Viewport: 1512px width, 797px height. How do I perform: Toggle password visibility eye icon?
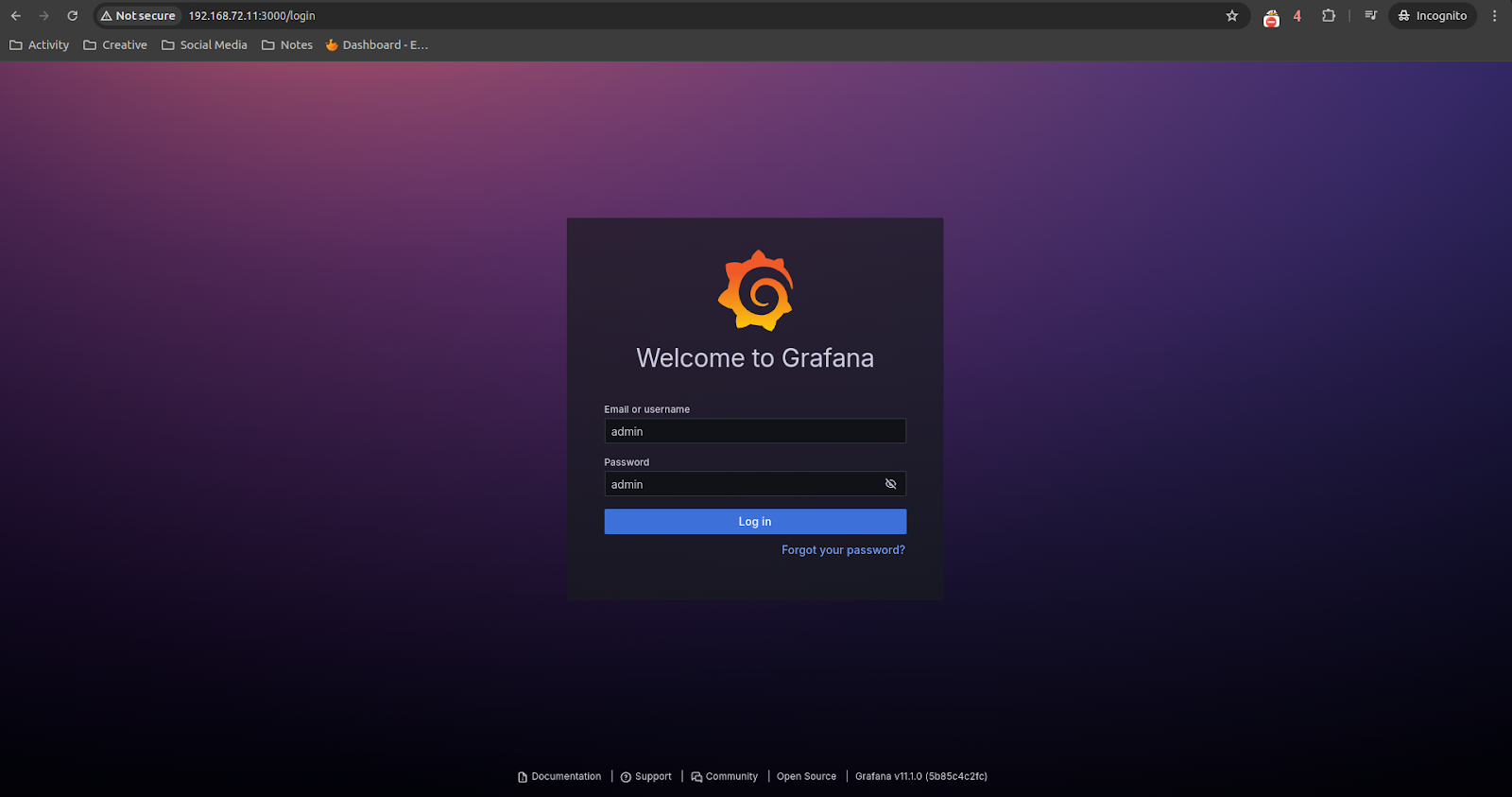[x=890, y=484]
